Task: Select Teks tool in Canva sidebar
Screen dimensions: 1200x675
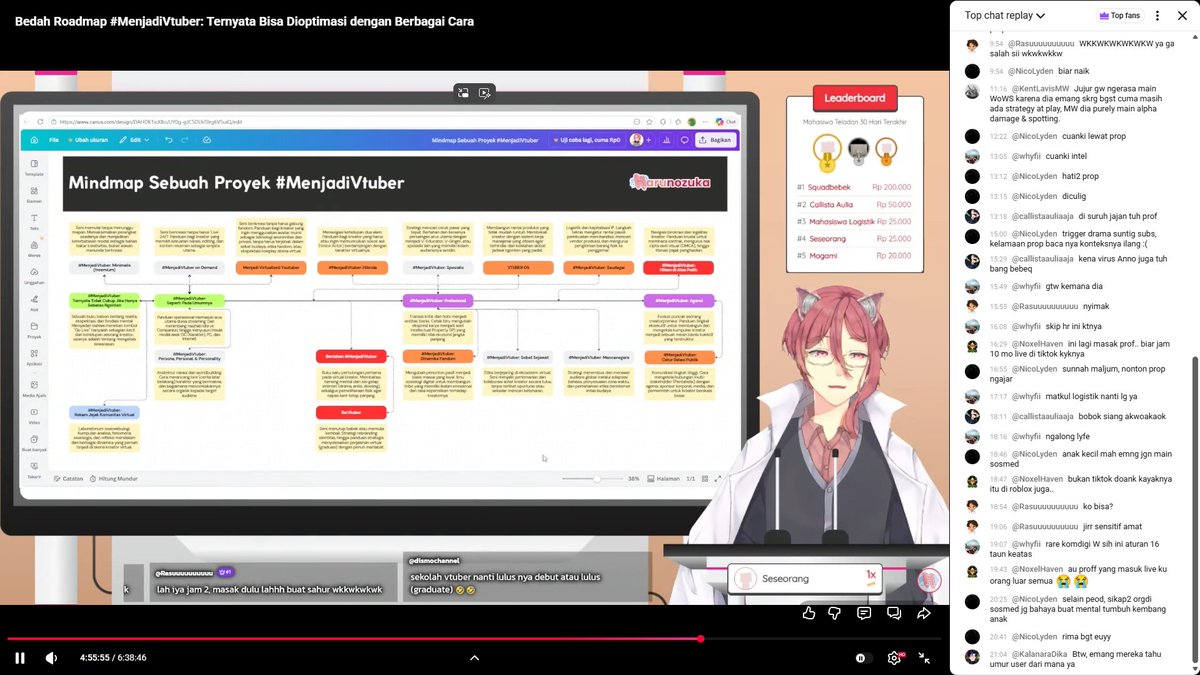Action: [x=34, y=221]
